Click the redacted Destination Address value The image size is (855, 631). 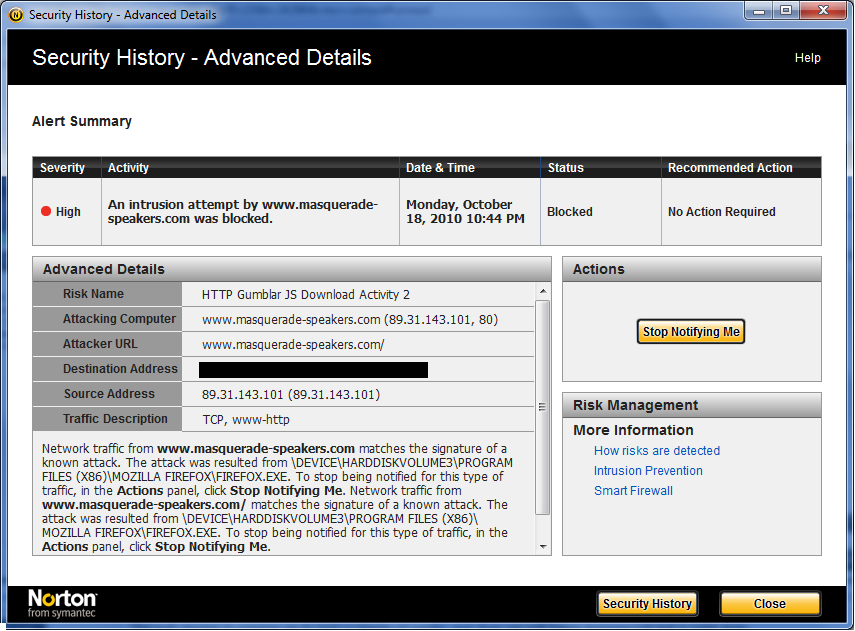(314, 370)
